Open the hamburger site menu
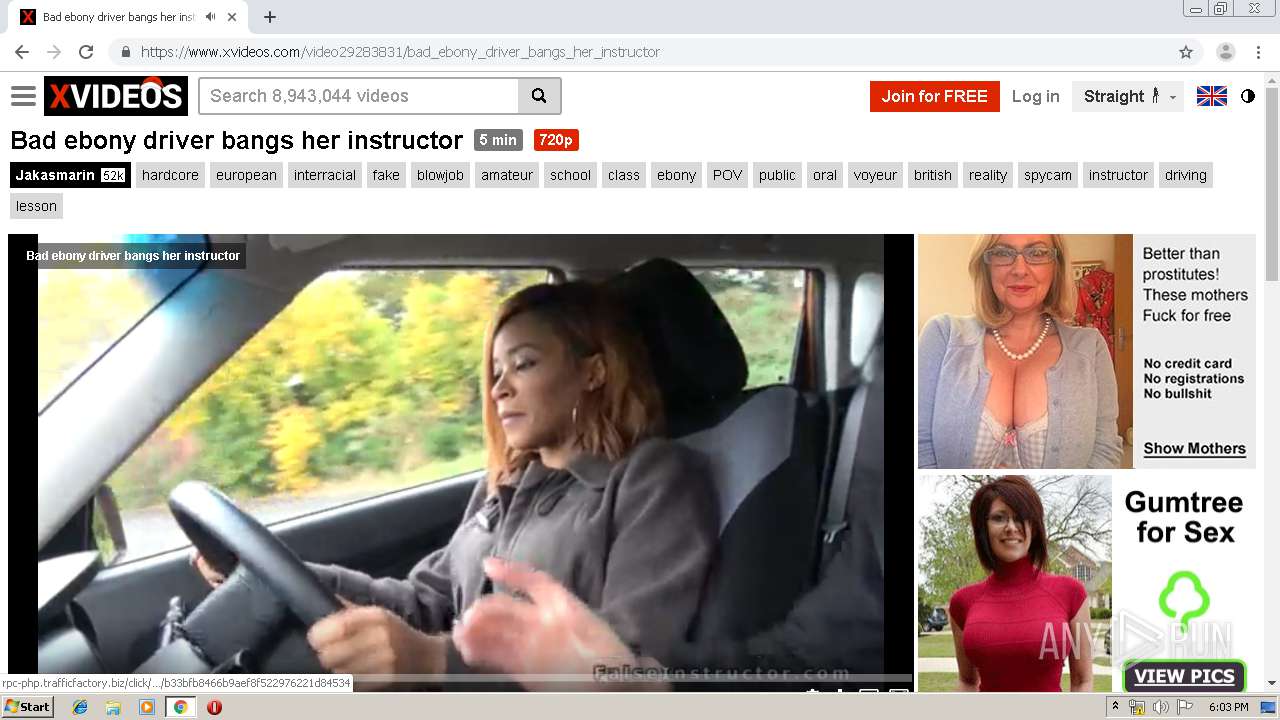 pos(23,96)
